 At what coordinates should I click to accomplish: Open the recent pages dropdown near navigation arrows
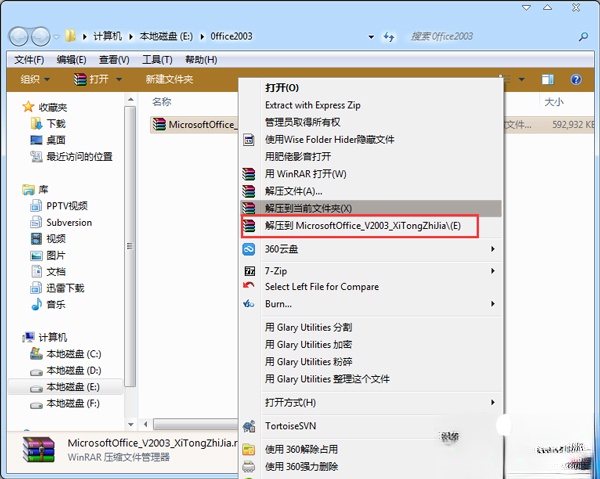pos(56,37)
